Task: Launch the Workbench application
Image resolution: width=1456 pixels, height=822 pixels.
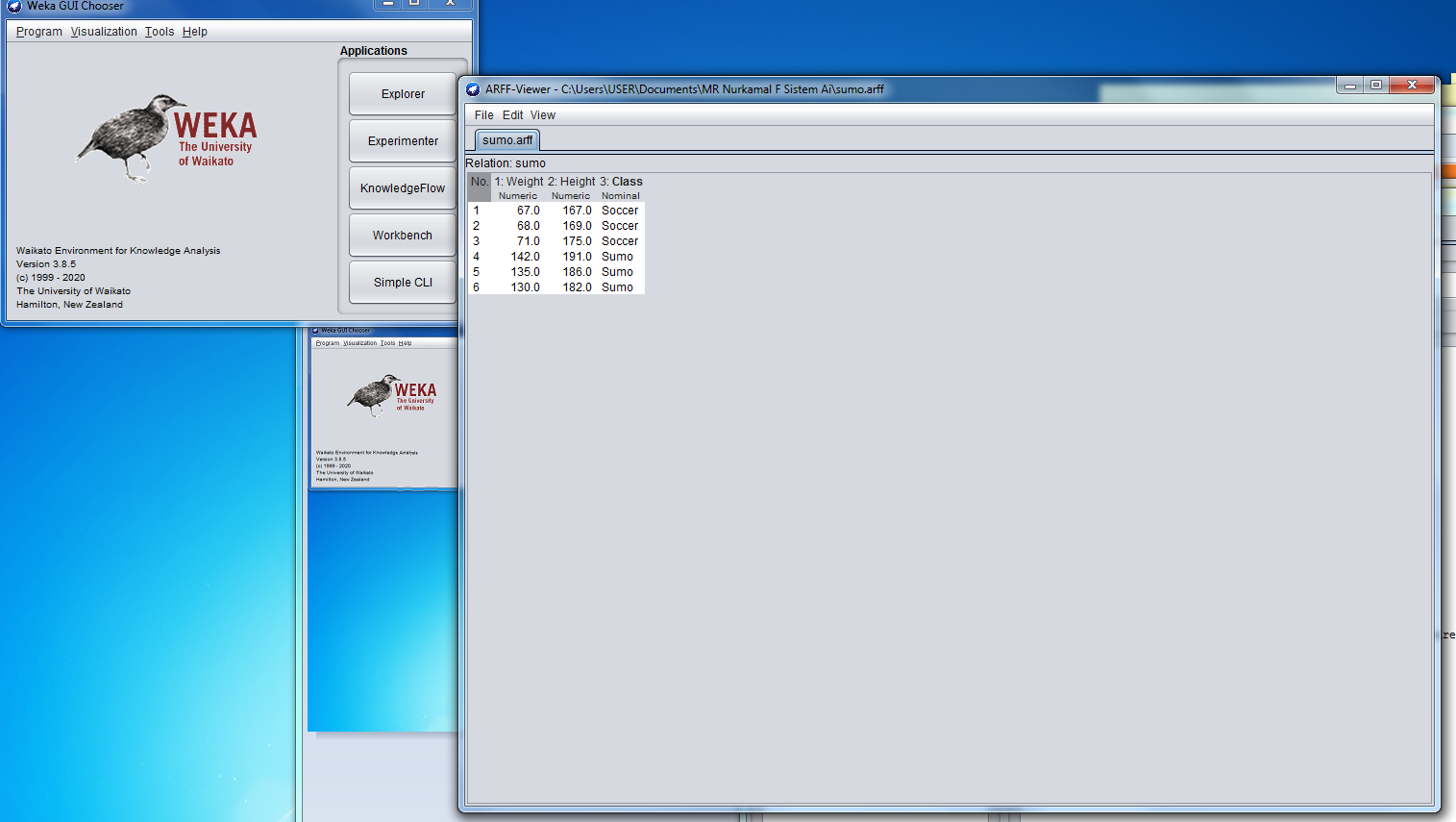Action: tap(403, 236)
